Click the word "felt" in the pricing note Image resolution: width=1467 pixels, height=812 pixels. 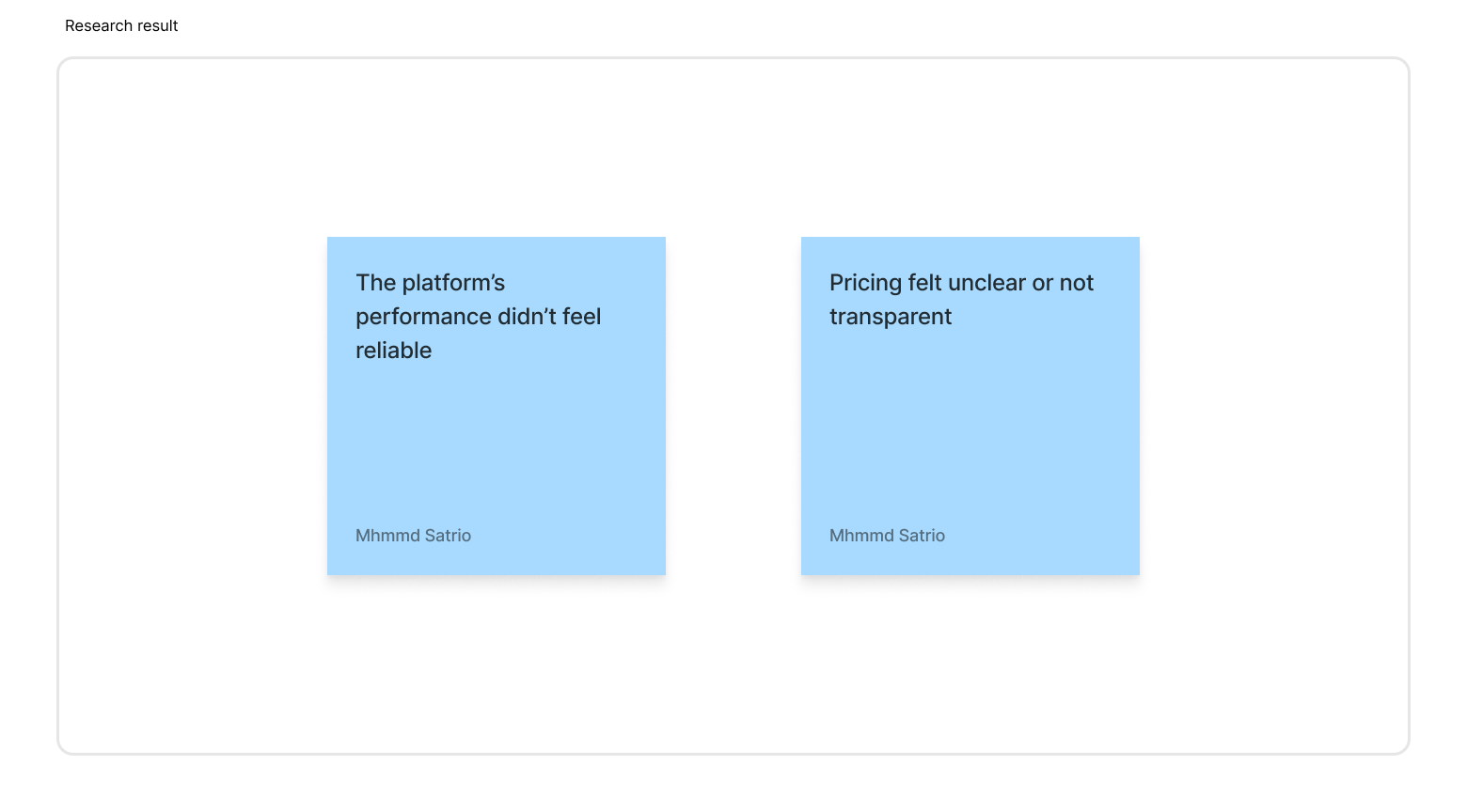[925, 283]
